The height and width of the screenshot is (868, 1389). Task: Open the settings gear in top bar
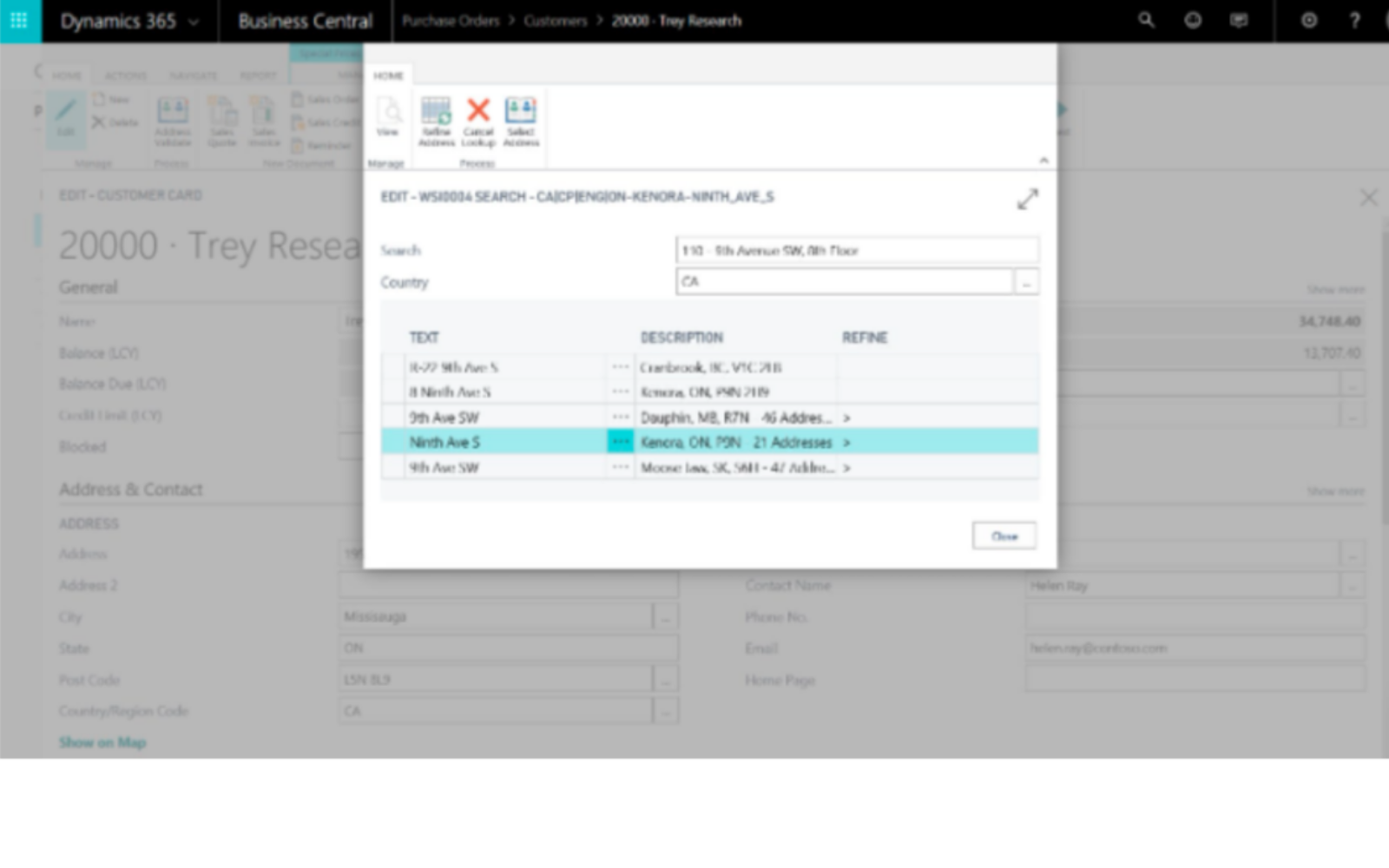(1308, 20)
